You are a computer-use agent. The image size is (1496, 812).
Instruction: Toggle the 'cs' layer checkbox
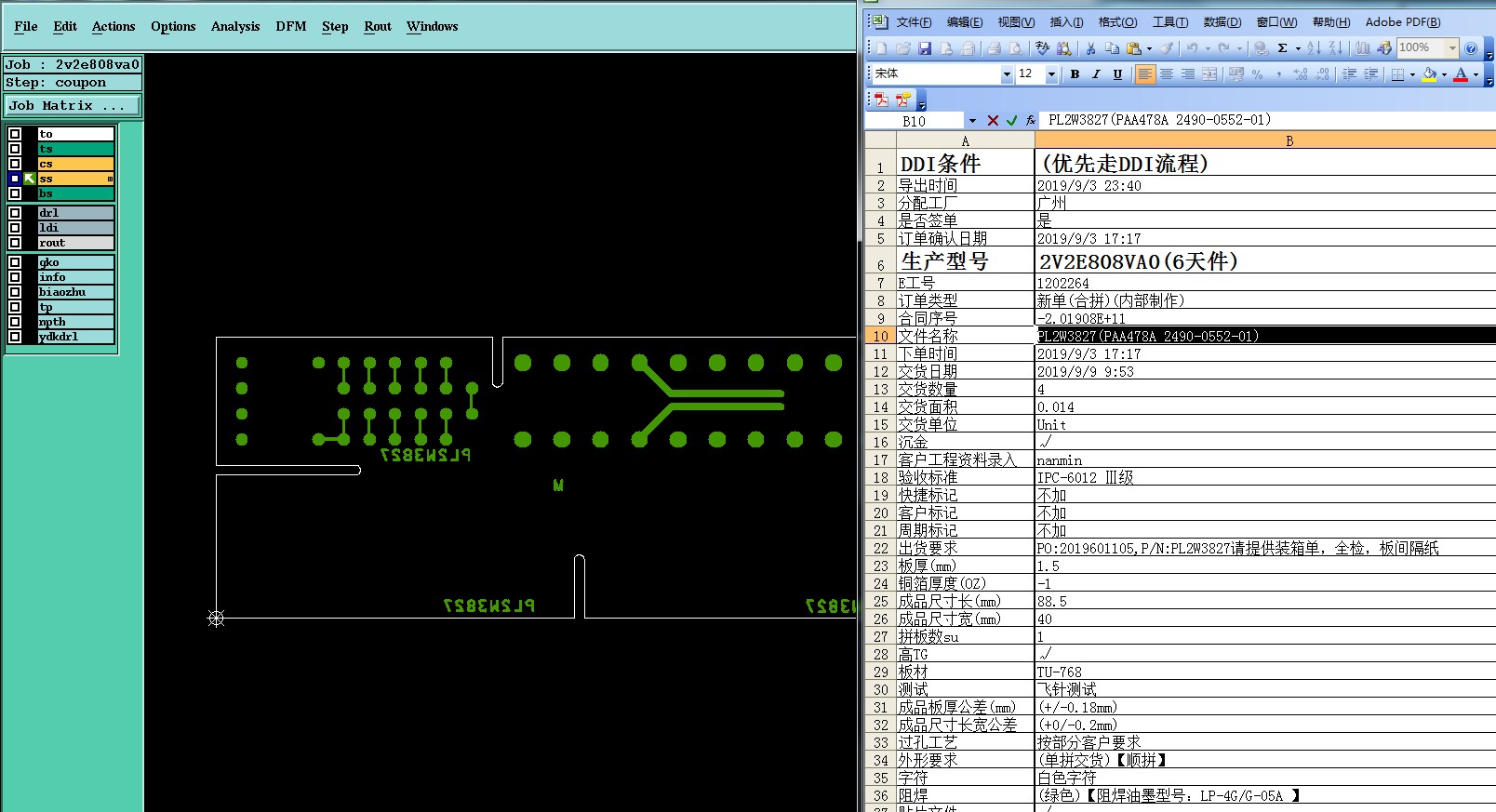click(15, 164)
